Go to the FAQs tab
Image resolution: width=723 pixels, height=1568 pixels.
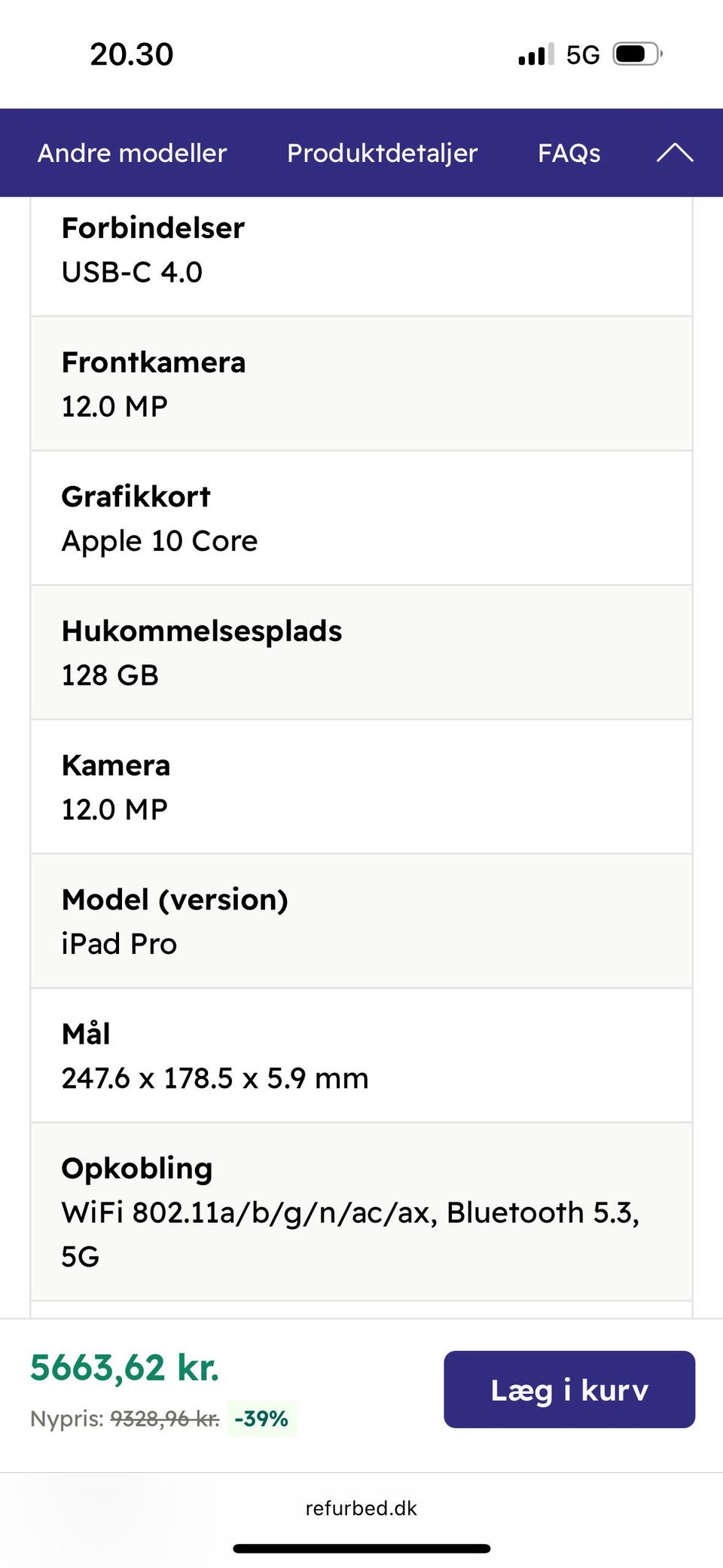569,153
